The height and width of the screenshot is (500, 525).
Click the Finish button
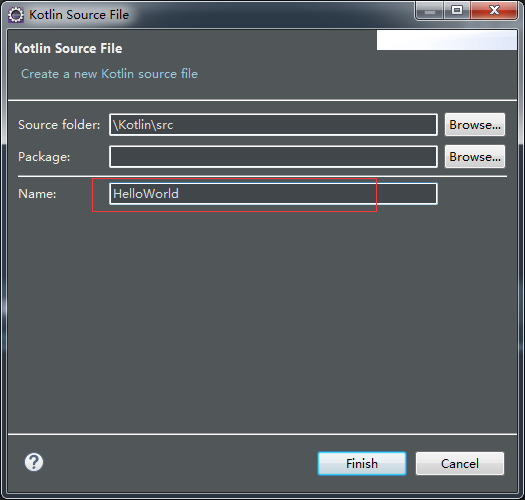362,463
